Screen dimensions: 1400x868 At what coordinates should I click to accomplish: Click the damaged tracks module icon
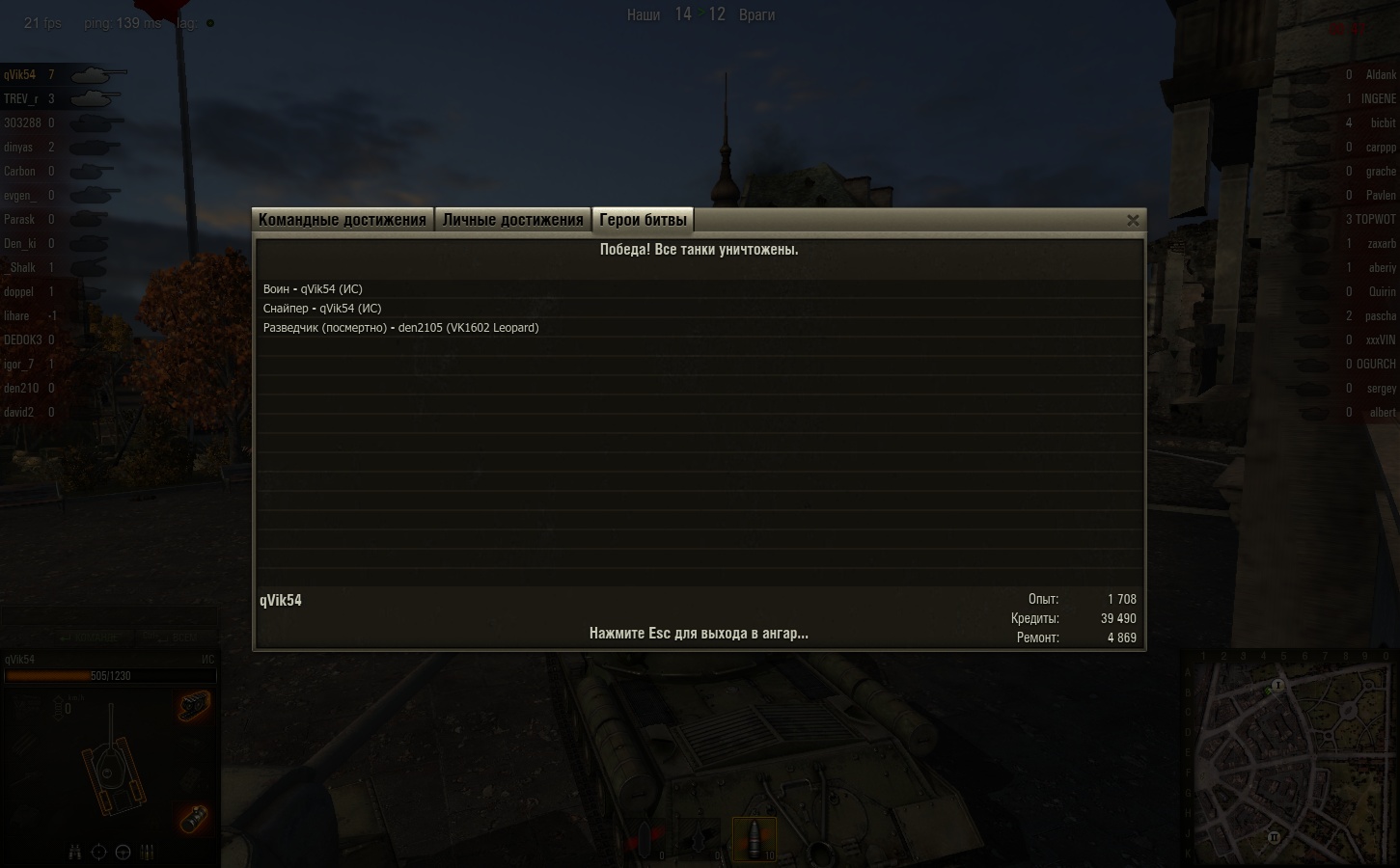pos(194,707)
